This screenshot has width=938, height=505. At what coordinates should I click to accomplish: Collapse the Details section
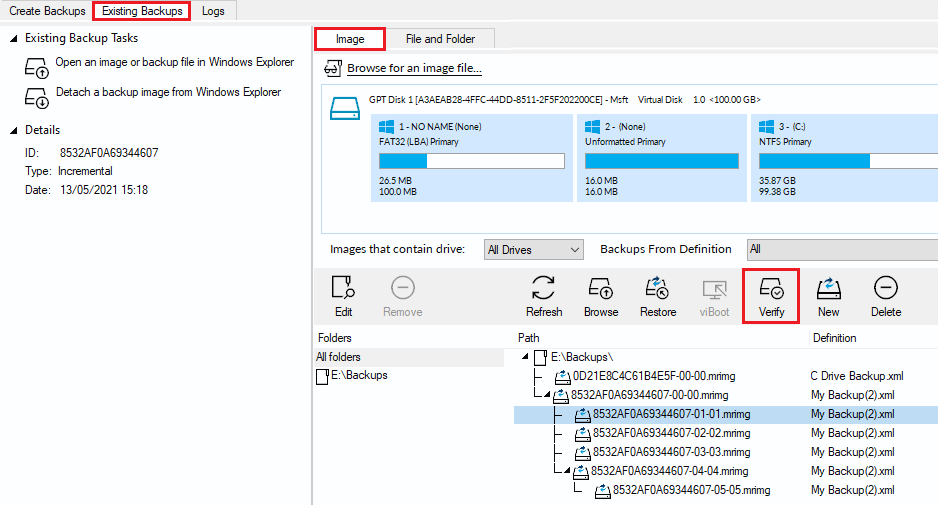(x=13, y=130)
